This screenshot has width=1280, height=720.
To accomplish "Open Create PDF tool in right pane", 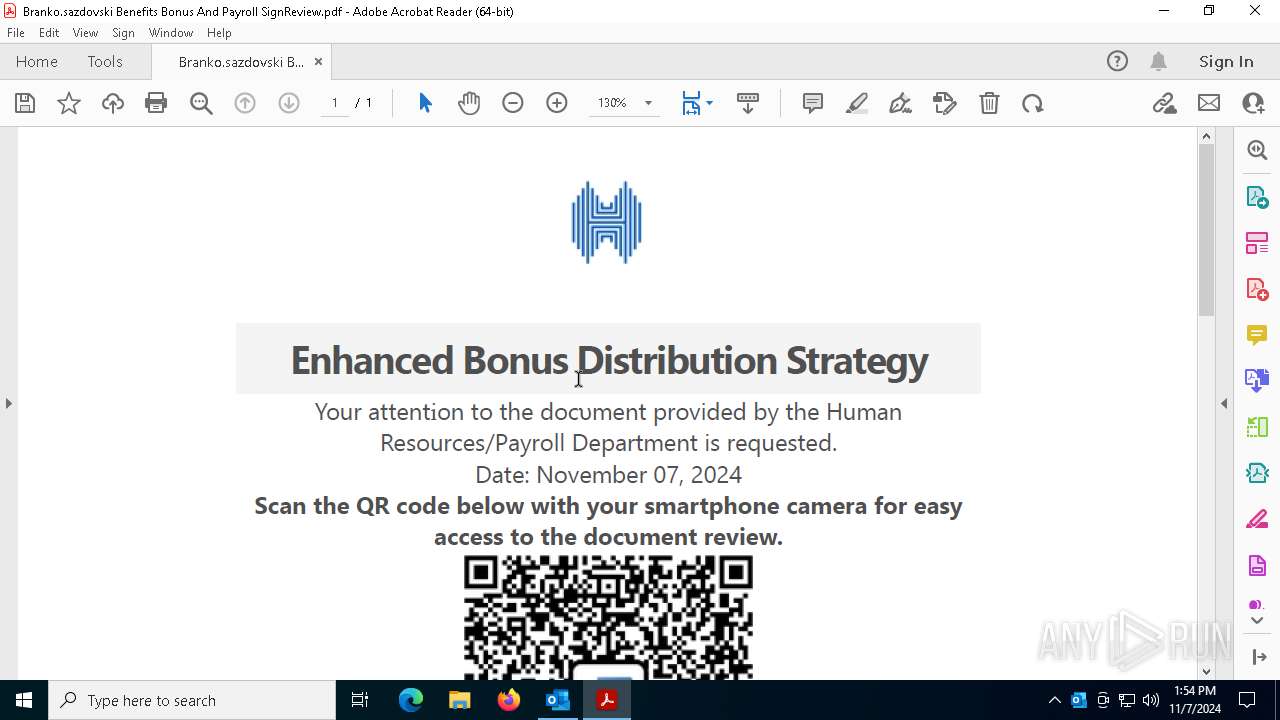I will 1257,288.
